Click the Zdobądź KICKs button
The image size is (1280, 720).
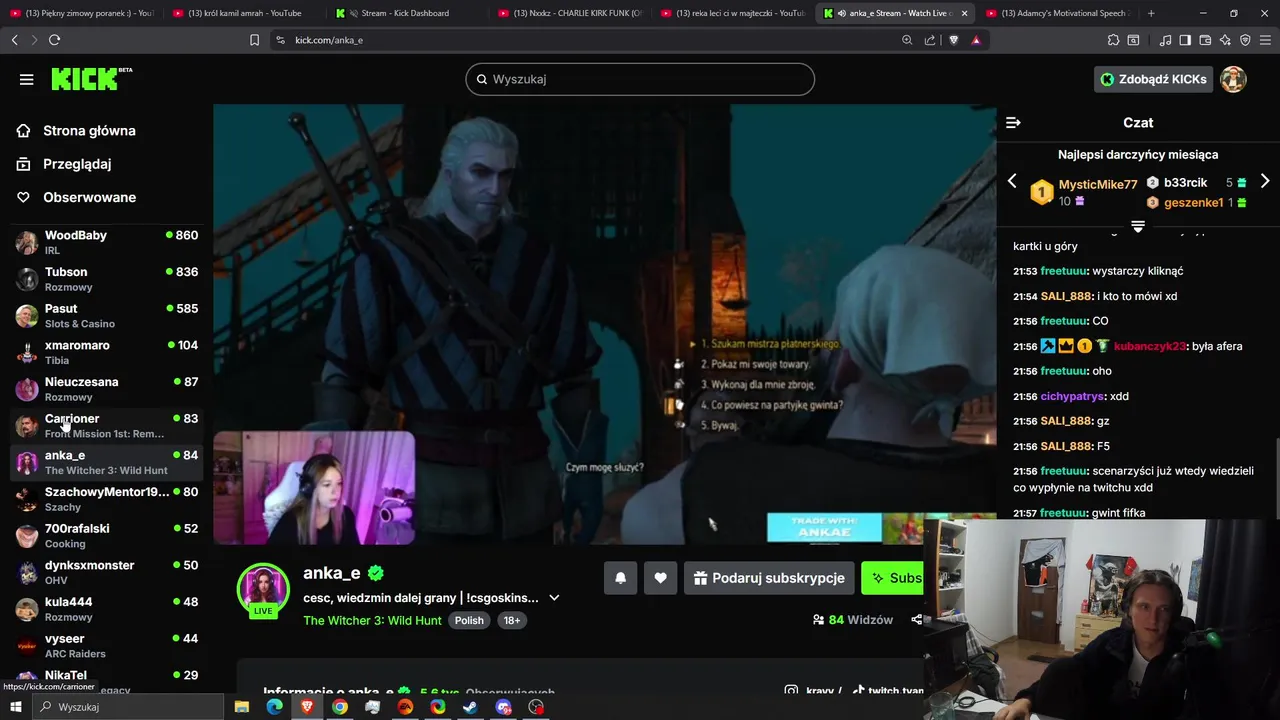[x=1153, y=79]
